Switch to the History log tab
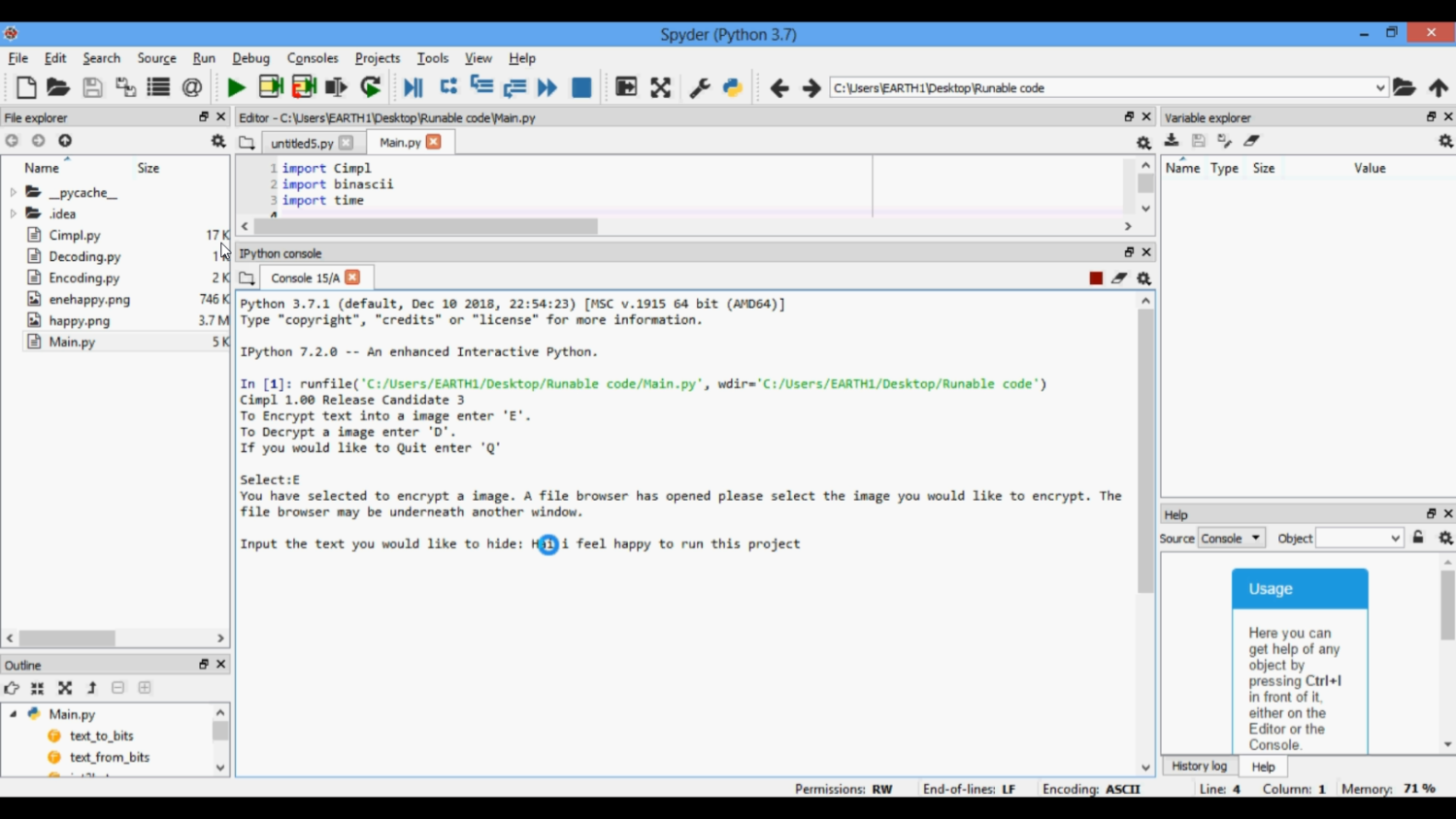Screen dimensions: 1456x819 click(1199, 766)
